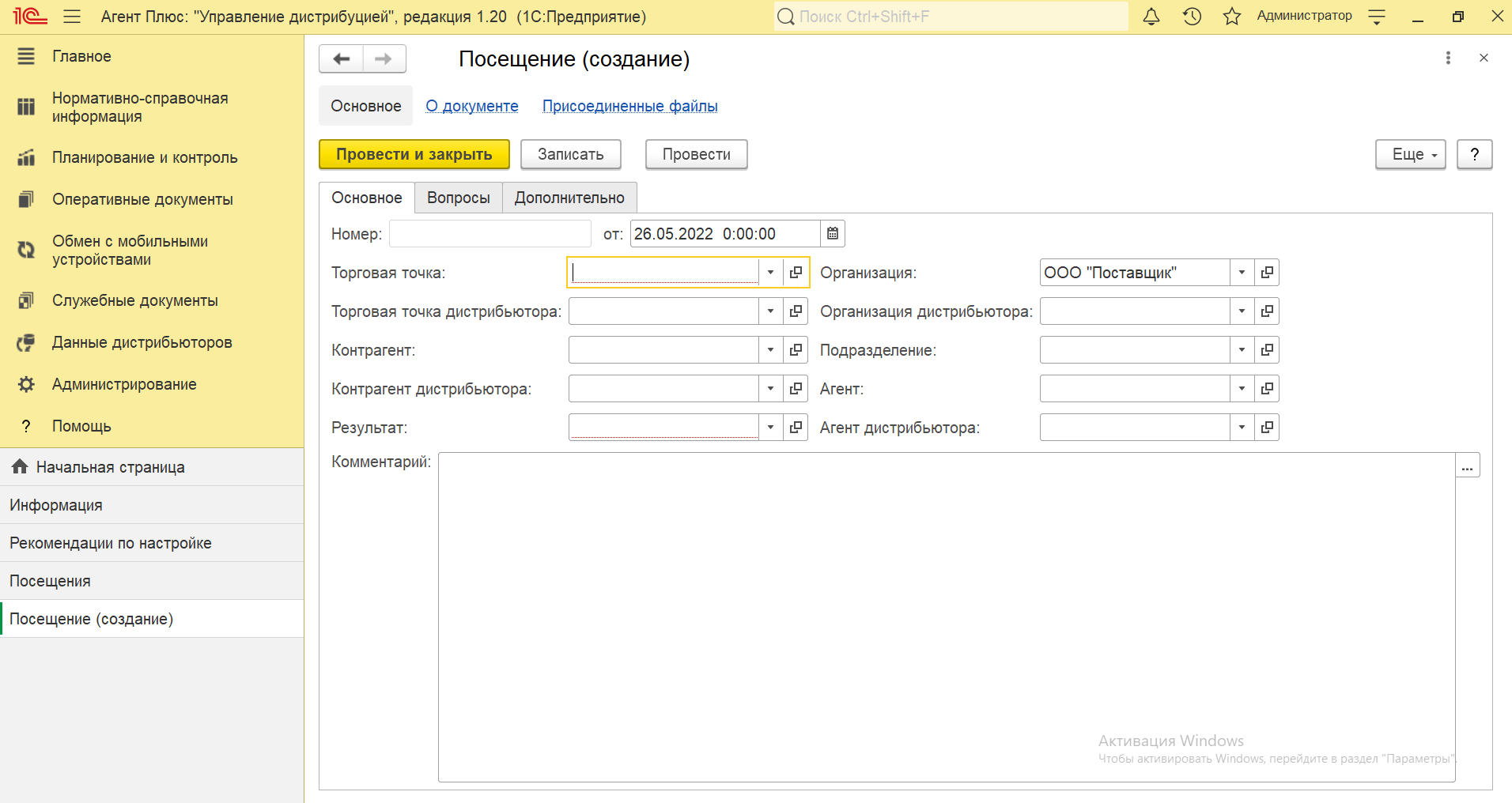This screenshot has width=1512, height=803.
Task: Open Нормативно-справочная информация section
Action: pyautogui.click(x=152, y=107)
